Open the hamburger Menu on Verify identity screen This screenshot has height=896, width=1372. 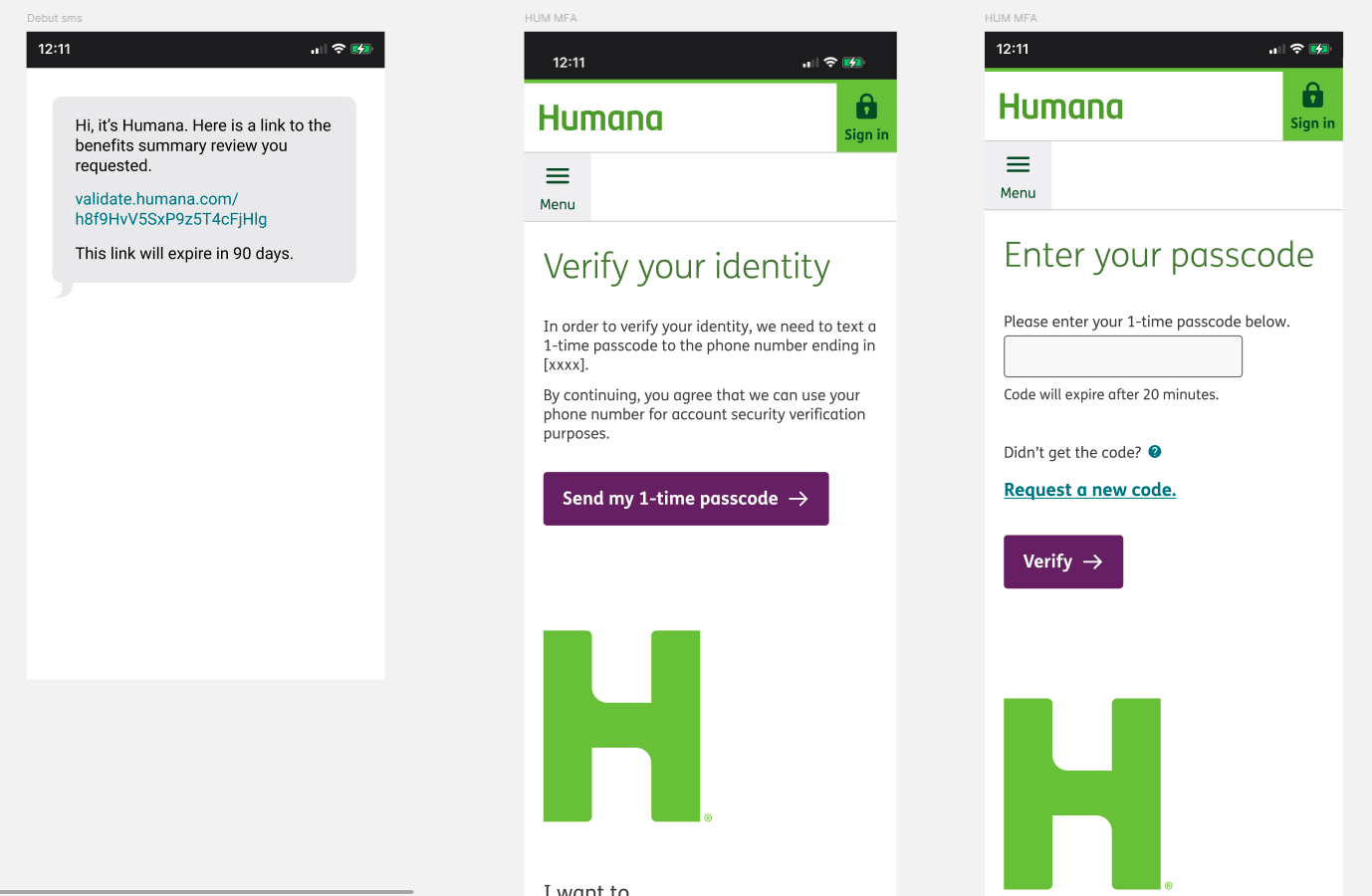click(x=558, y=187)
